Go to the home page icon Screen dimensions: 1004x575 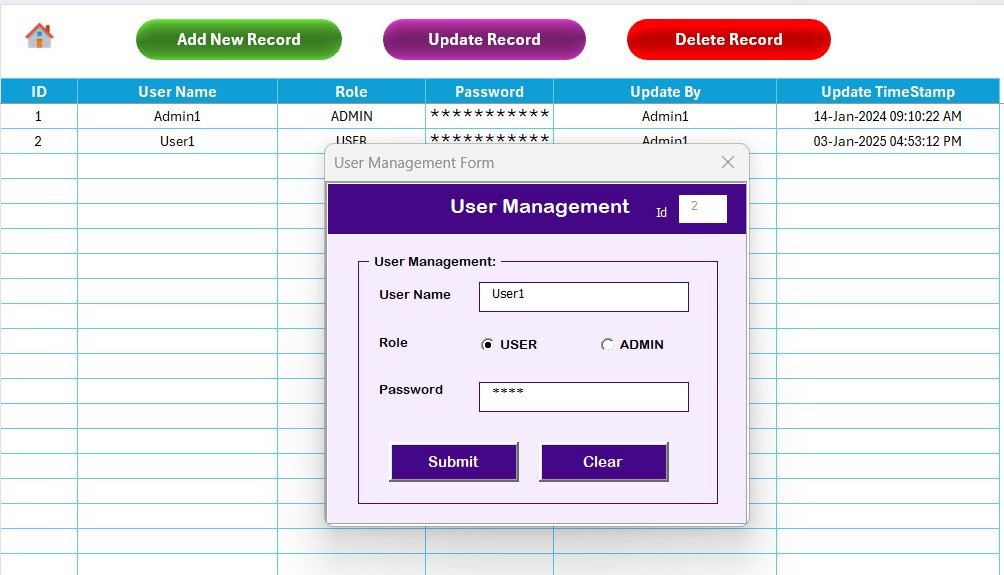(x=39, y=36)
